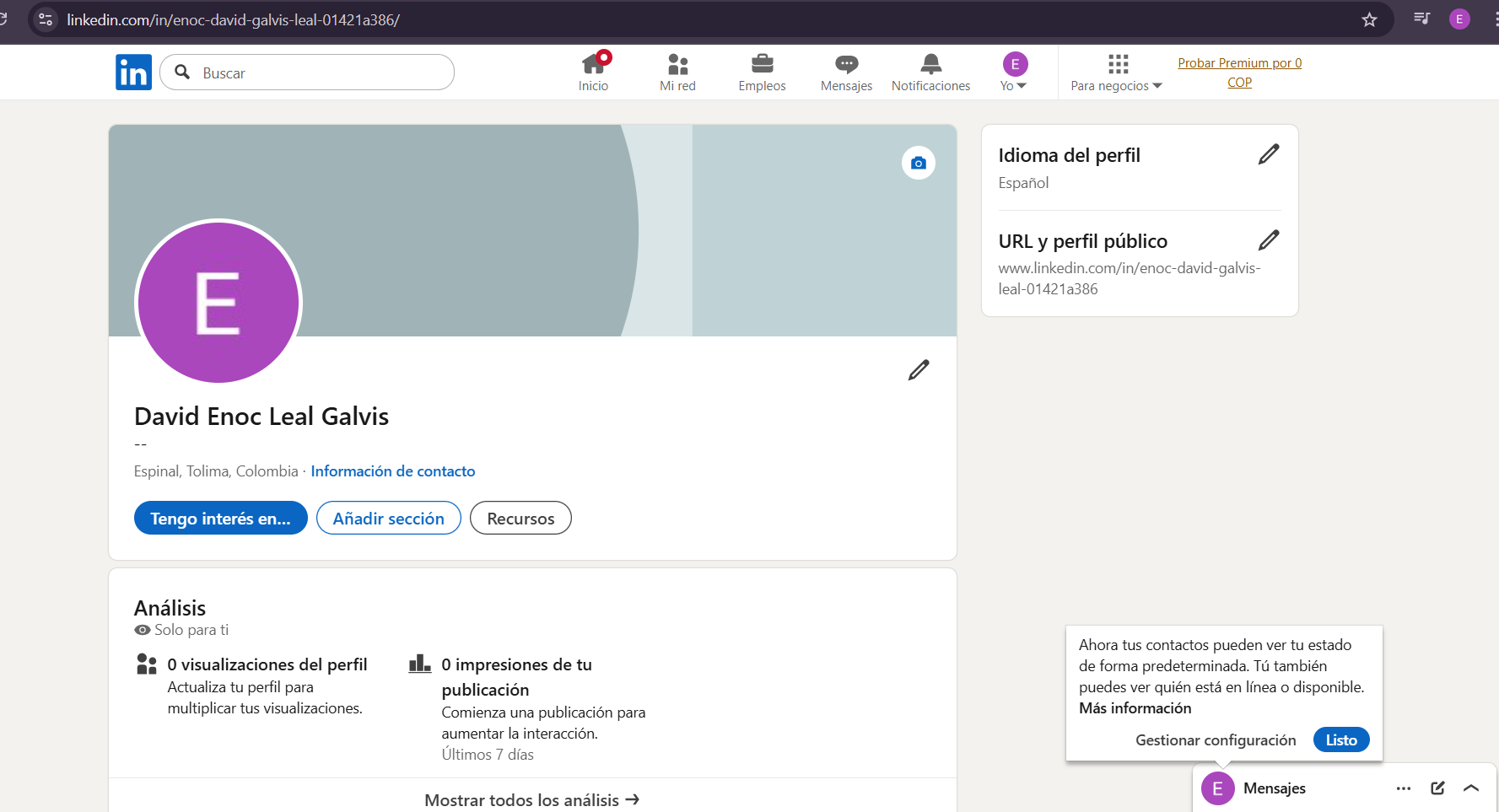Image resolution: width=1499 pixels, height=812 pixels.
Task: Click compose new message icon
Action: [x=1438, y=788]
